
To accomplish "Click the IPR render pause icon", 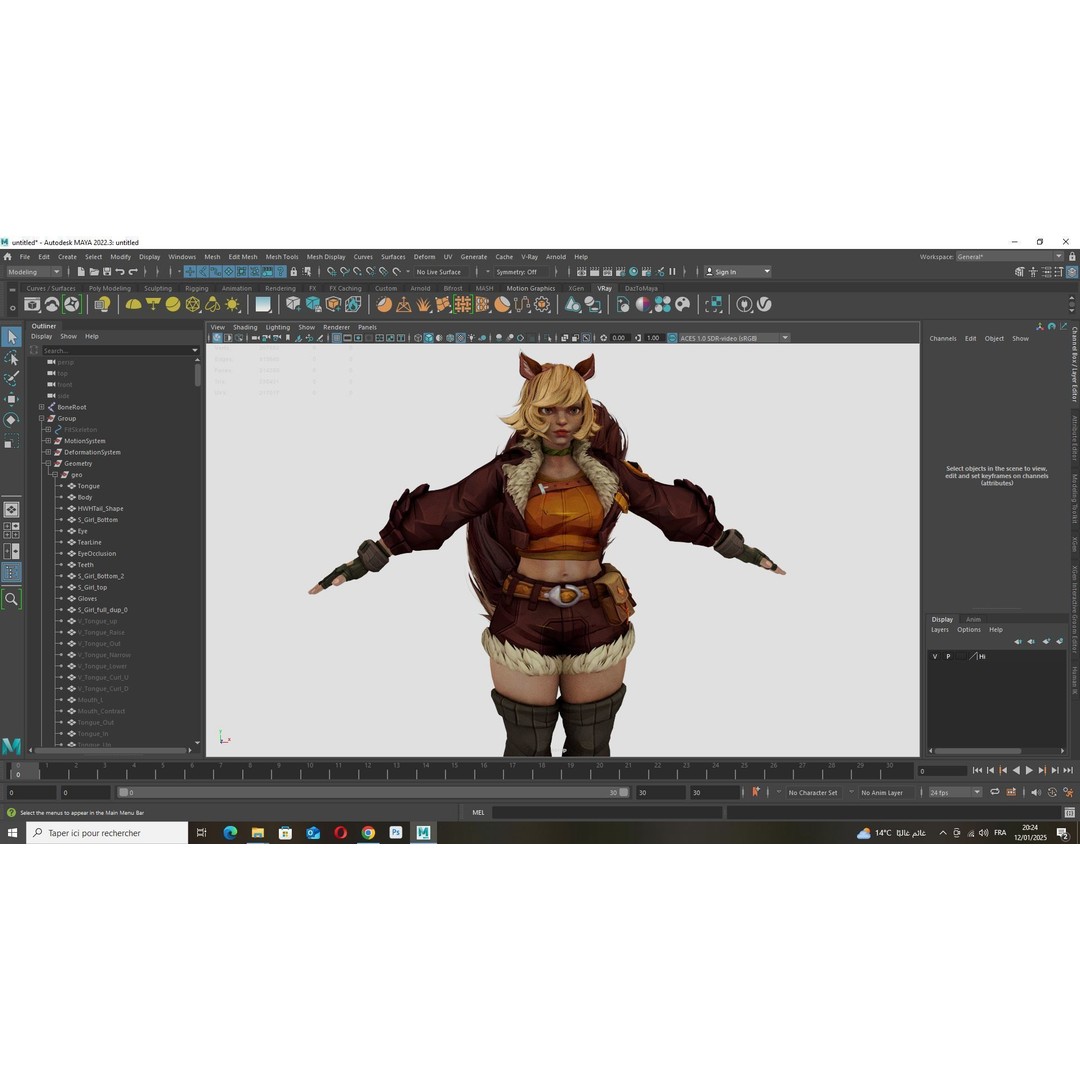I will point(673,272).
